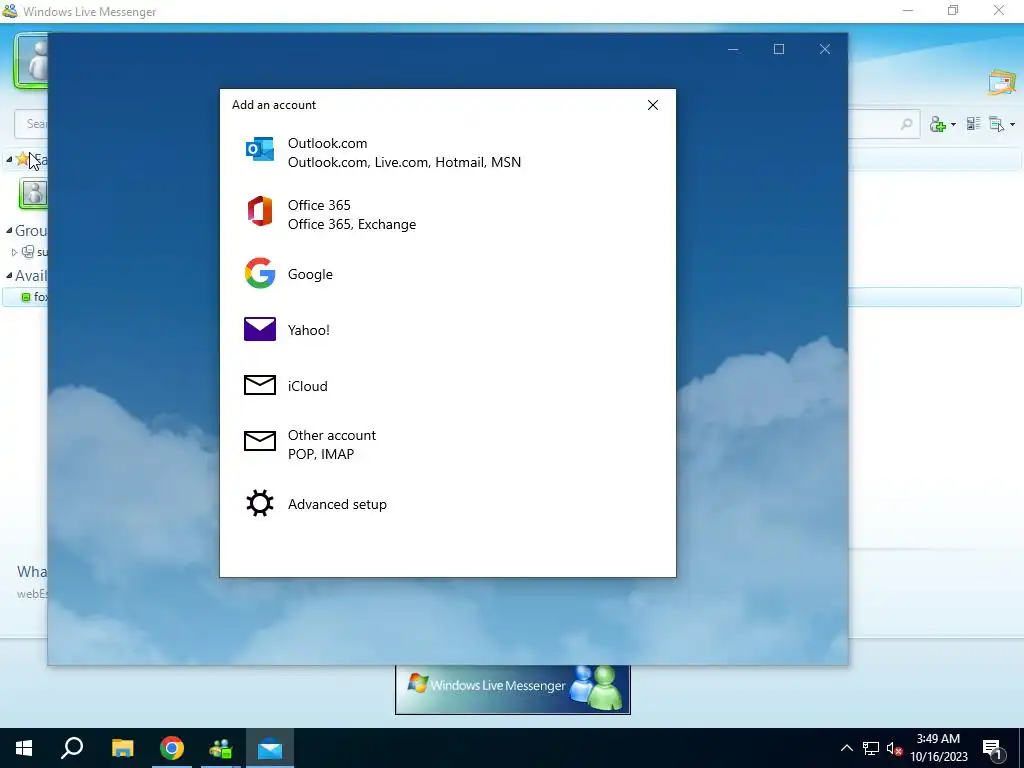This screenshot has width=1024, height=768.
Task: Click the taskbar clock showing 3:49 AM
Action: tap(938, 748)
